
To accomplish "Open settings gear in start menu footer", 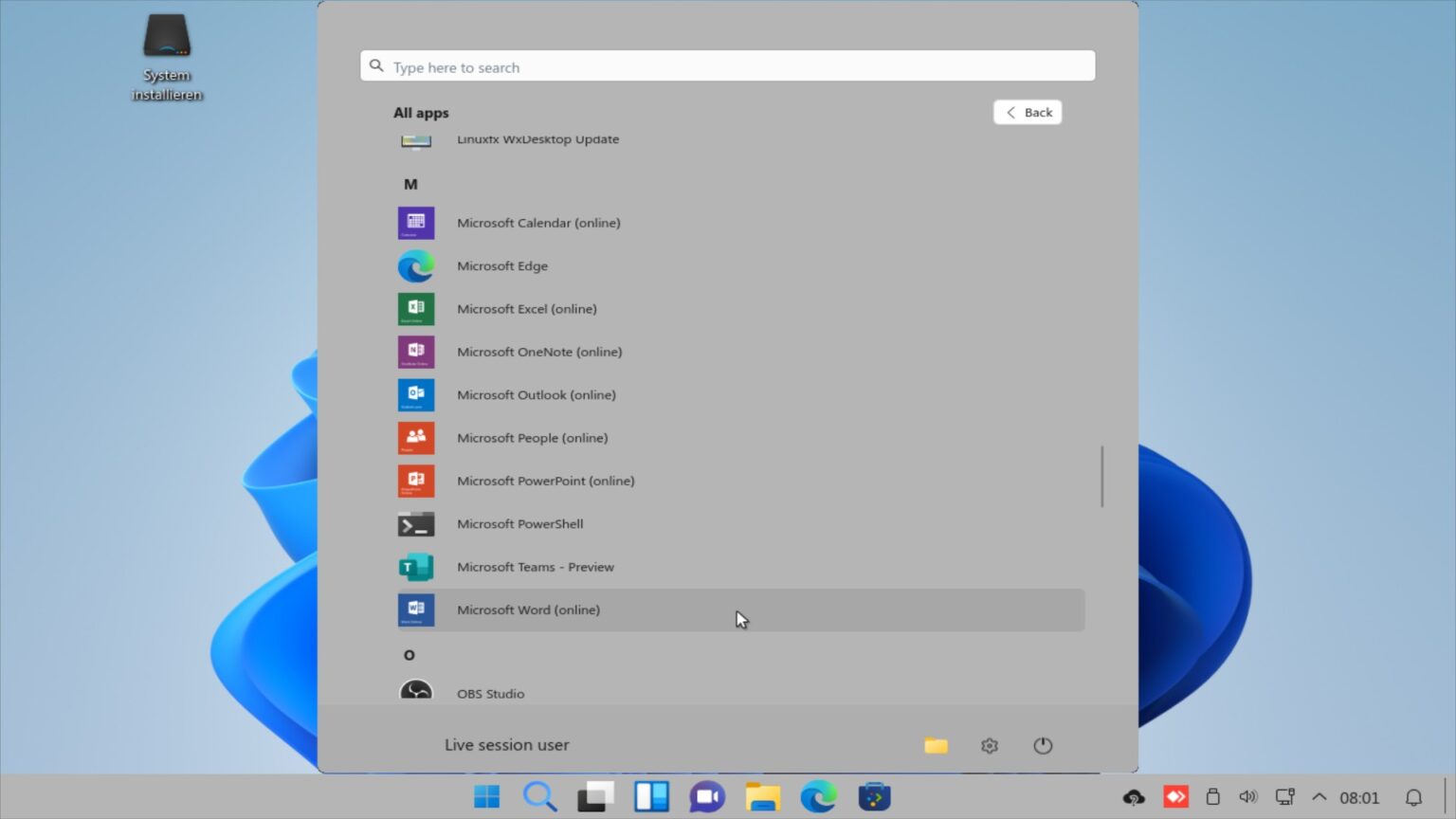I will (990, 746).
